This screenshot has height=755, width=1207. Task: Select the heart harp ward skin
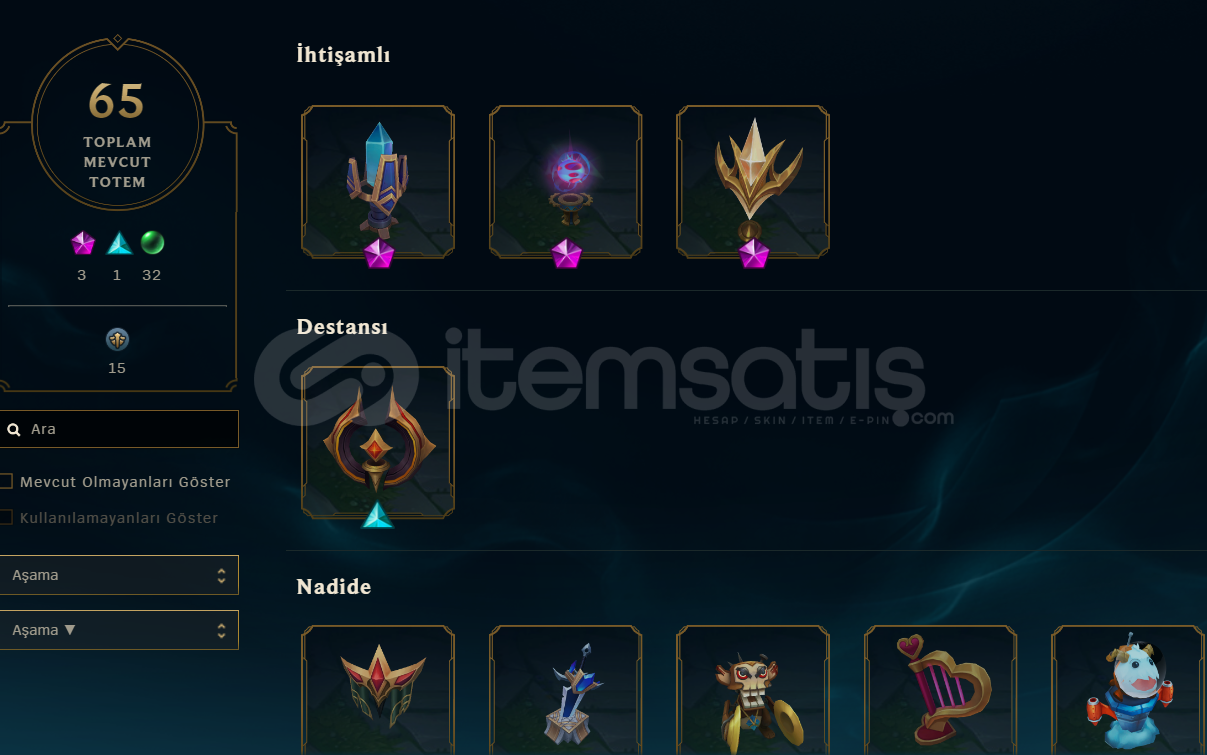tap(941, 690)
